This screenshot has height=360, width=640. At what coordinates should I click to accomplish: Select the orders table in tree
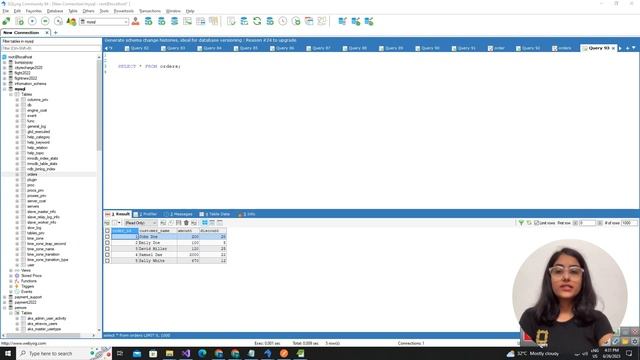point(32,174)
